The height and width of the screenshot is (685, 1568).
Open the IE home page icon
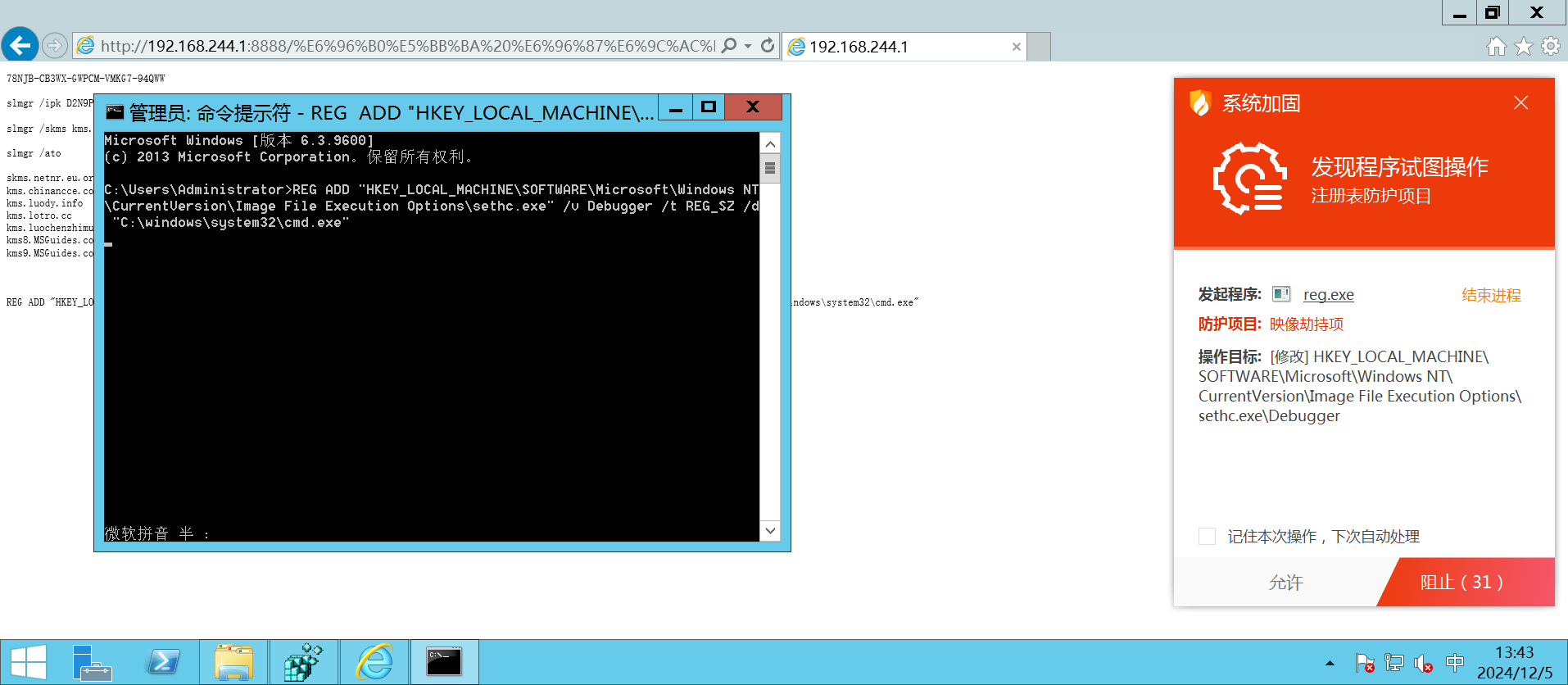[x=1497, y=47]
